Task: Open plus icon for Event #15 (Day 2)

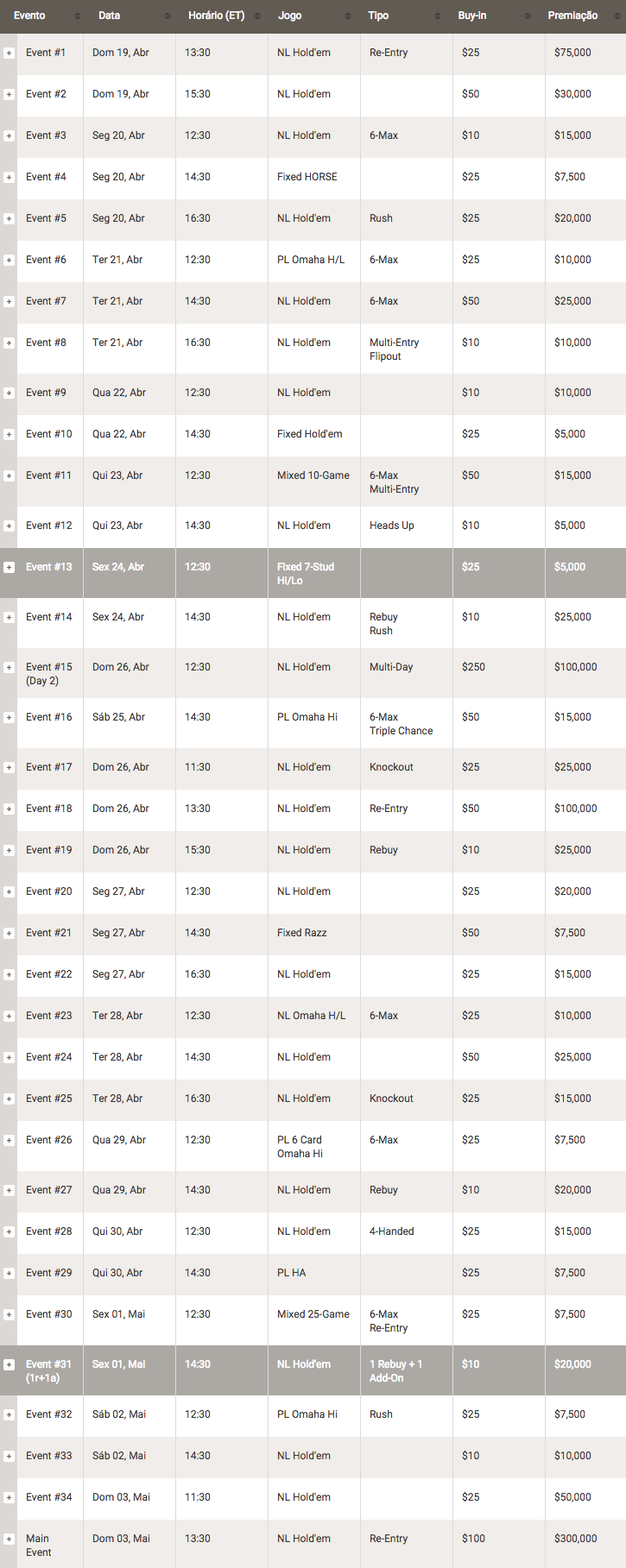Action: [x=9, y=668]
